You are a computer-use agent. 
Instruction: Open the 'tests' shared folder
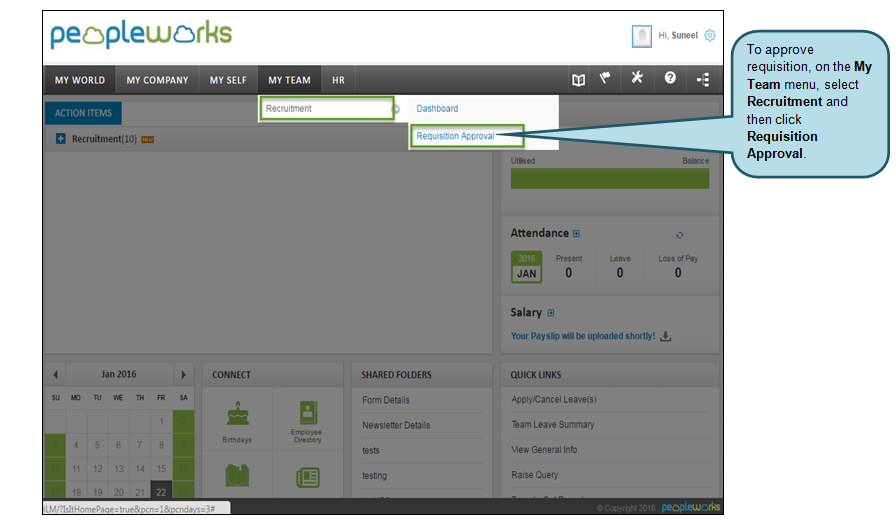tap(371, 450)
